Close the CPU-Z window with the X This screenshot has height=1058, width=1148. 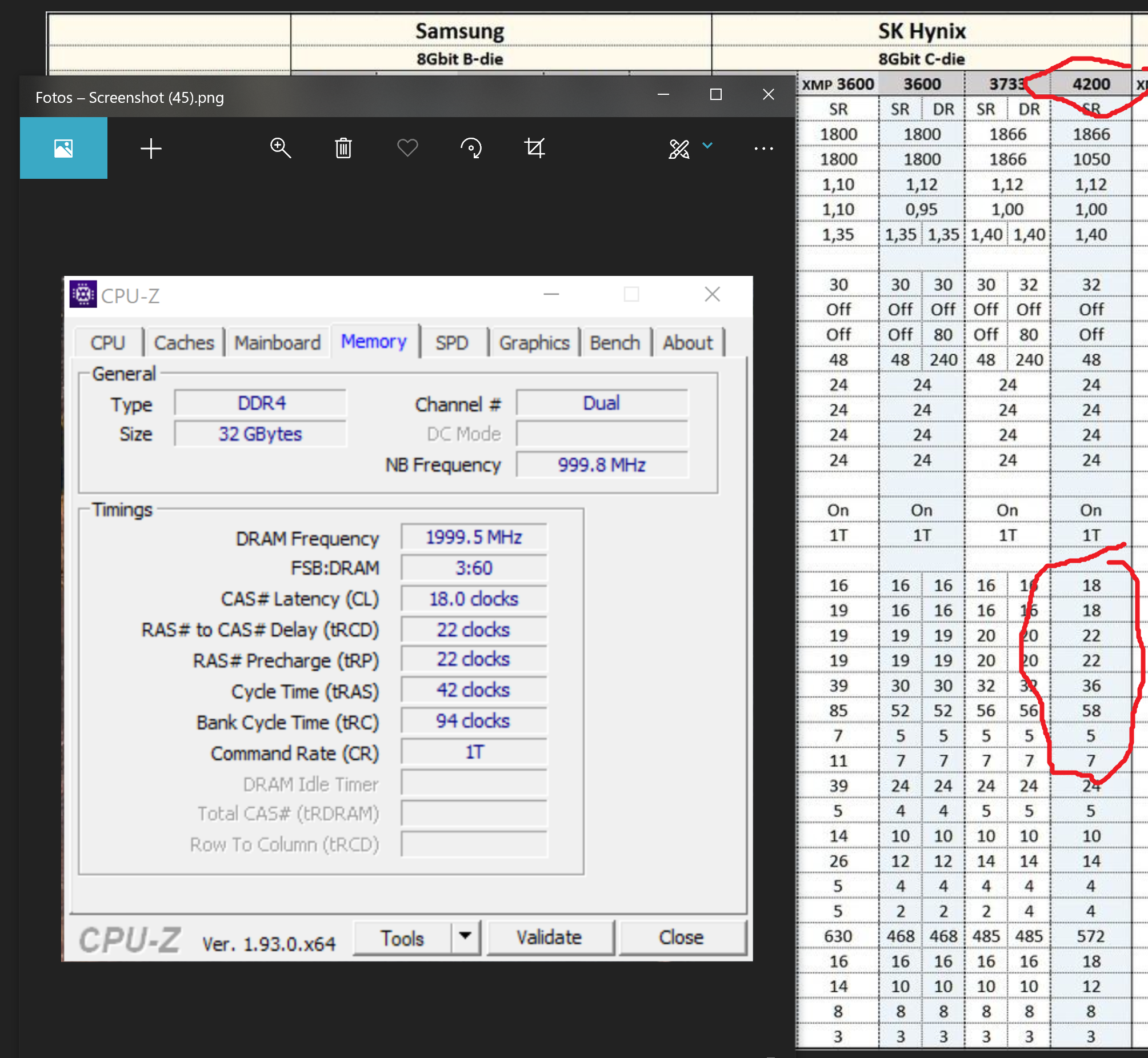(712, 294)
